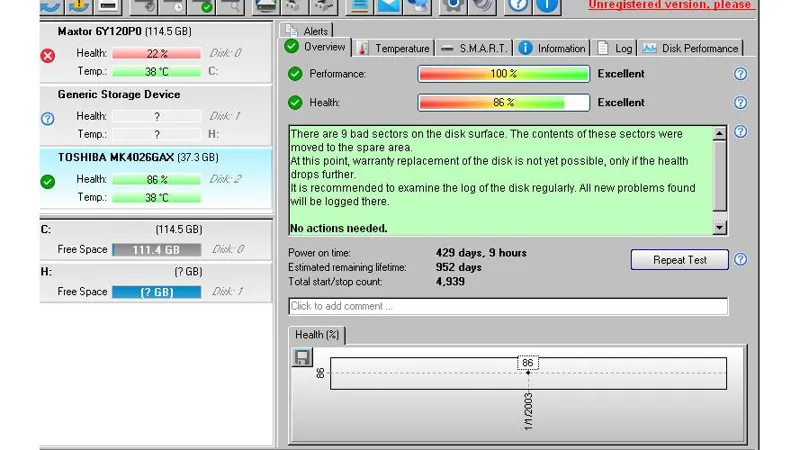
Task: Click the blue envelope email toolbar icon
Action: point(389,6)
